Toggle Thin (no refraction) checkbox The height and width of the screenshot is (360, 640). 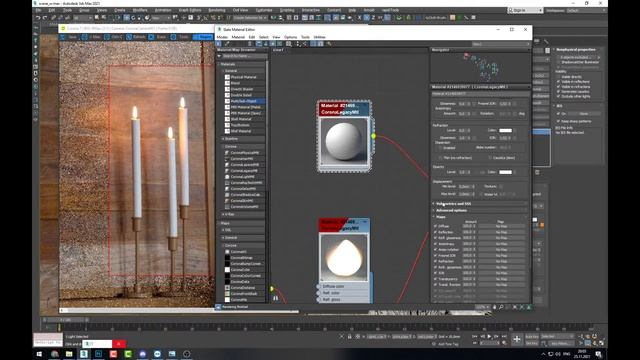(x=440, y=158)
